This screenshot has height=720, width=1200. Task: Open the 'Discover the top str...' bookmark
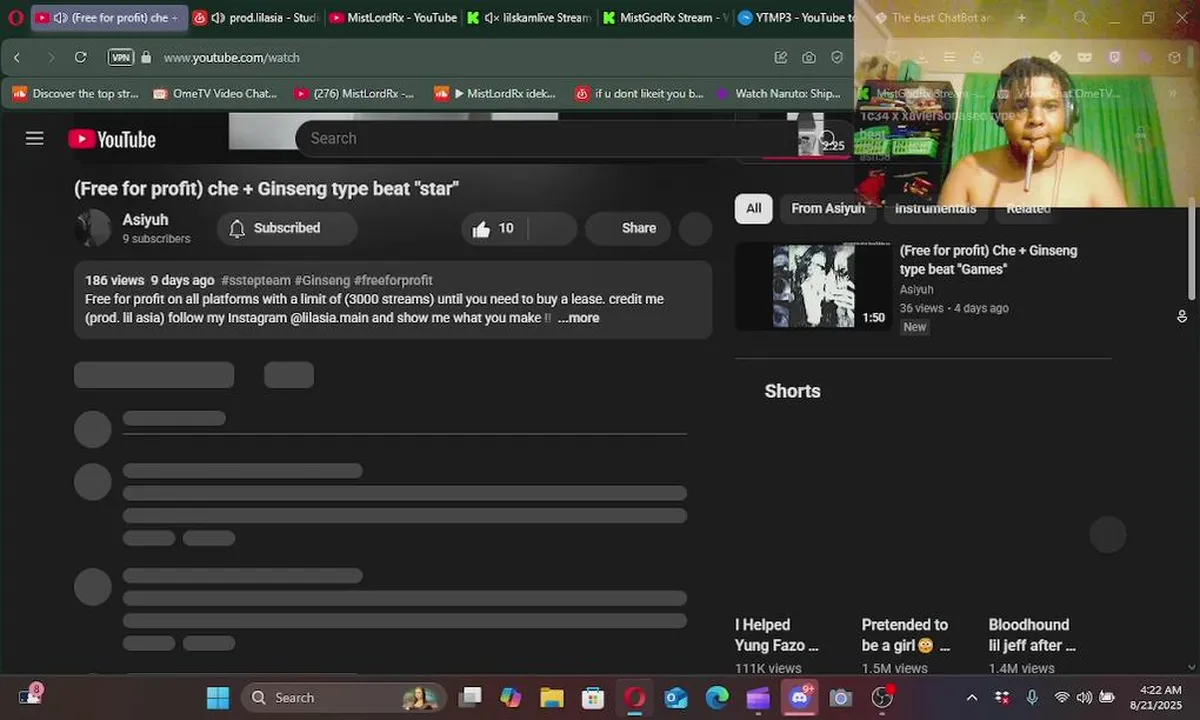tap(76, 93)
